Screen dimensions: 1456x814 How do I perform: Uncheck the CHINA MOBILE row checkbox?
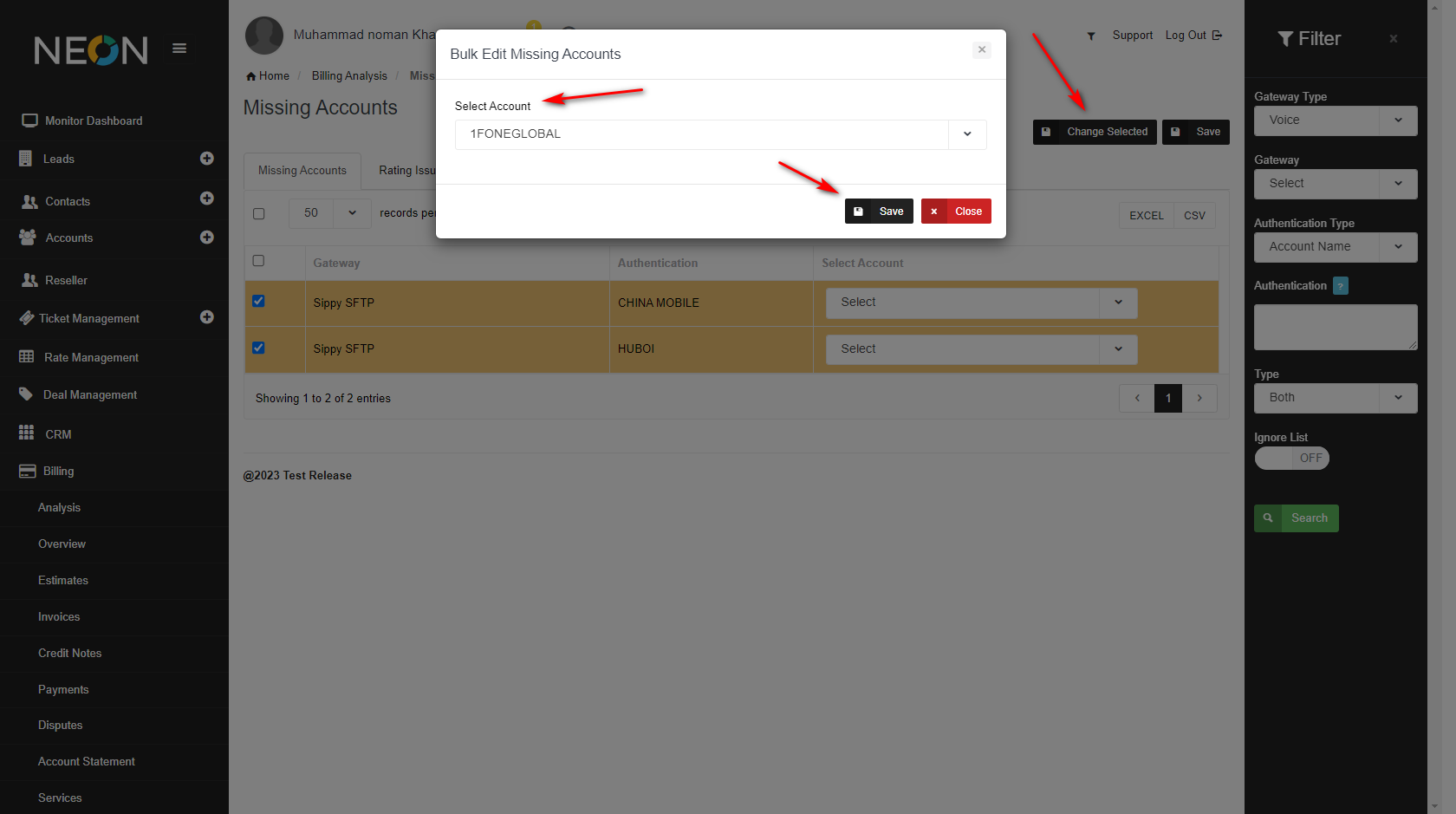click(258, 302)
